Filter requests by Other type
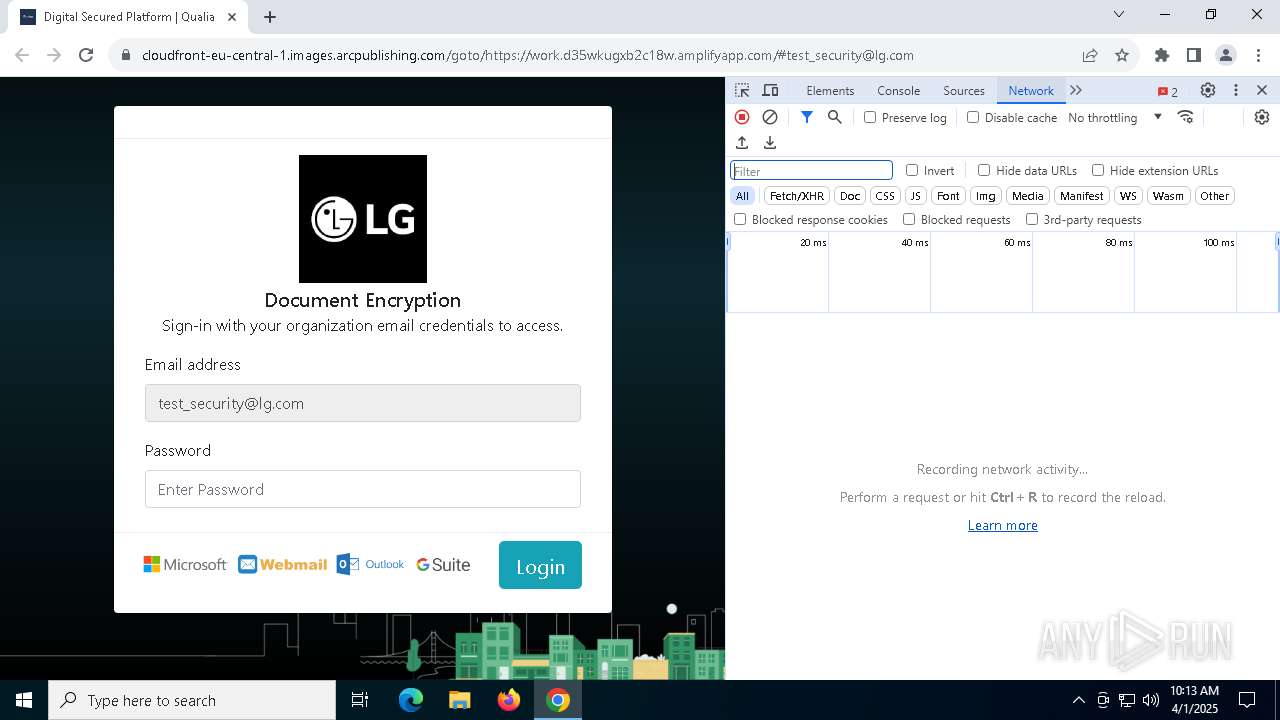Viewport: 1280px width, 720px height. [1215, 196]
